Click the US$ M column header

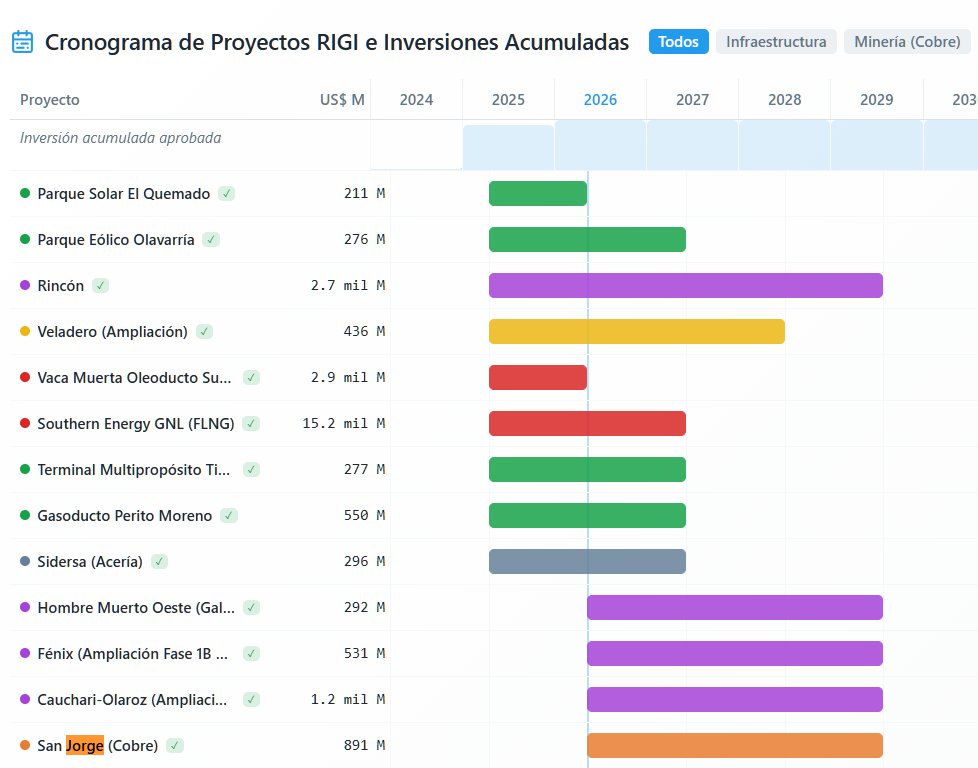(x=342, y=100)
